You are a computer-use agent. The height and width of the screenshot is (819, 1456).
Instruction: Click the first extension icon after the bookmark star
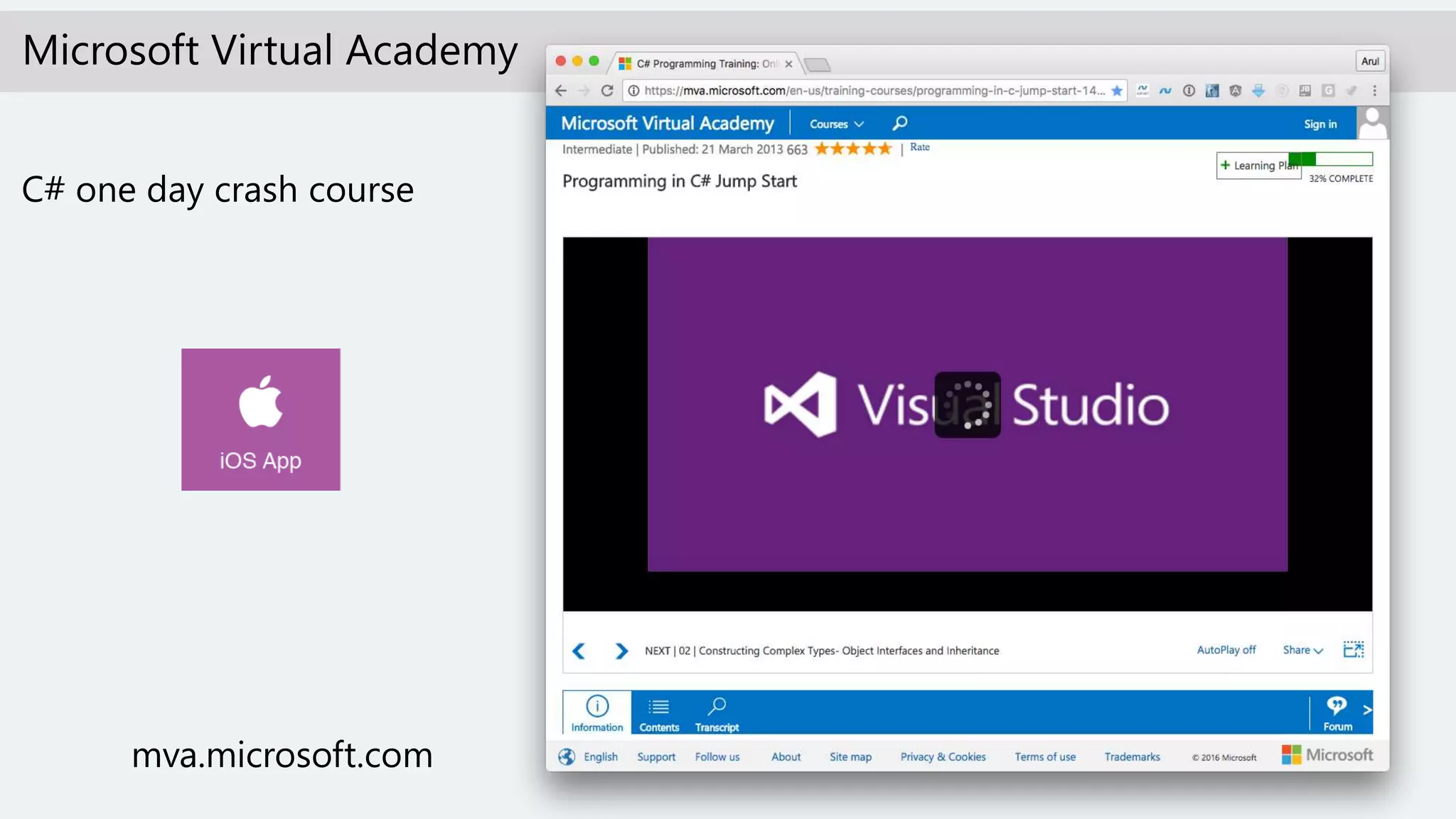click(1142, 91)
